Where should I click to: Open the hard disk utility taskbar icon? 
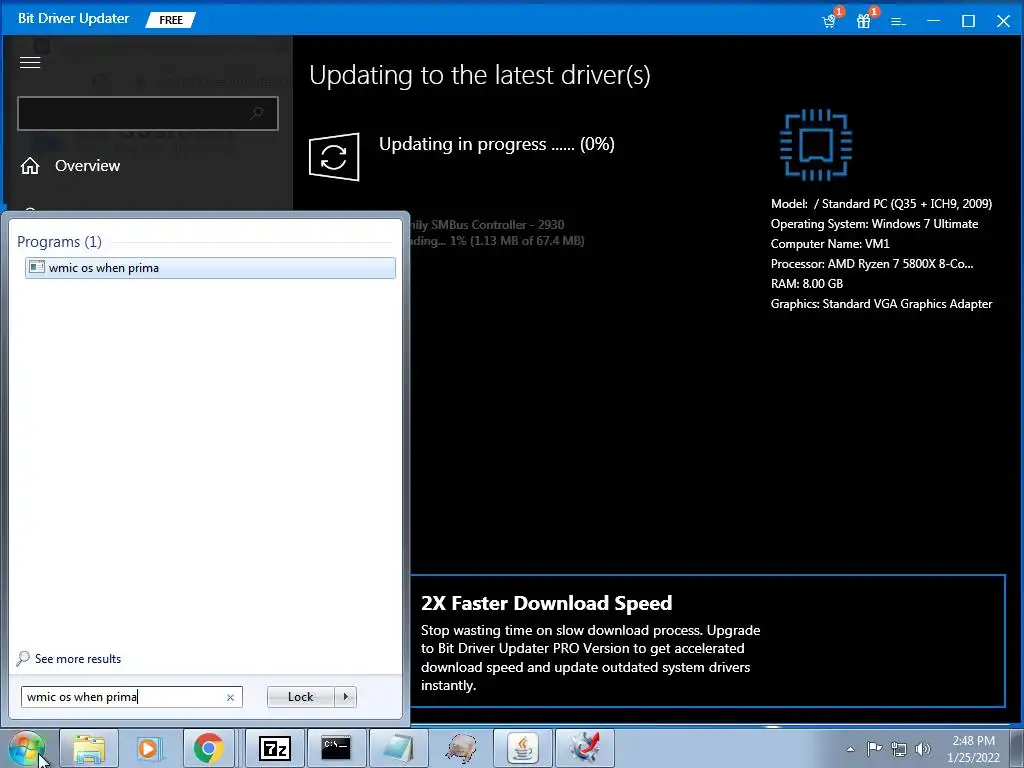tap(460, 748)
